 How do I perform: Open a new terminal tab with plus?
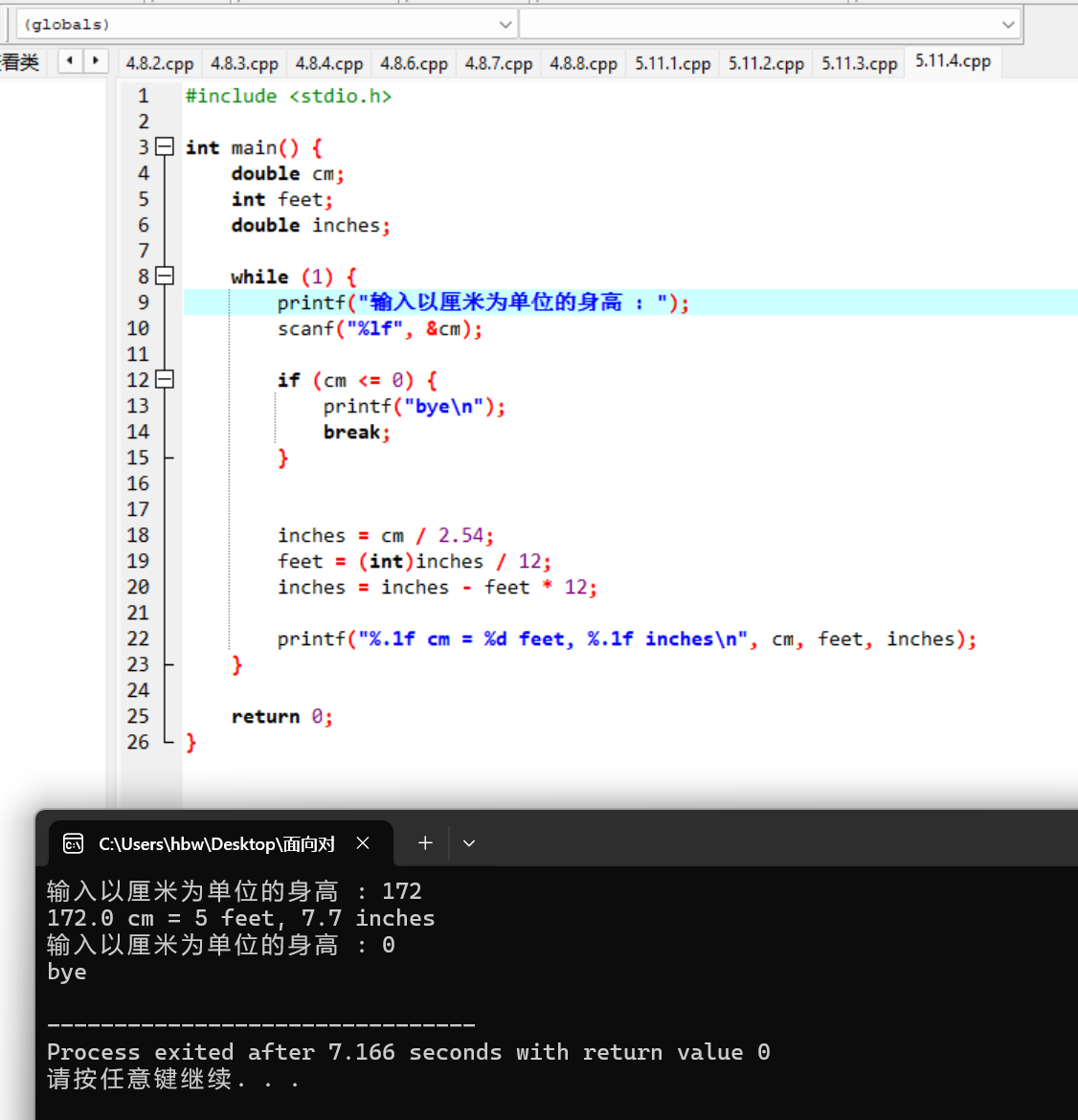click(x=425, y=843)
